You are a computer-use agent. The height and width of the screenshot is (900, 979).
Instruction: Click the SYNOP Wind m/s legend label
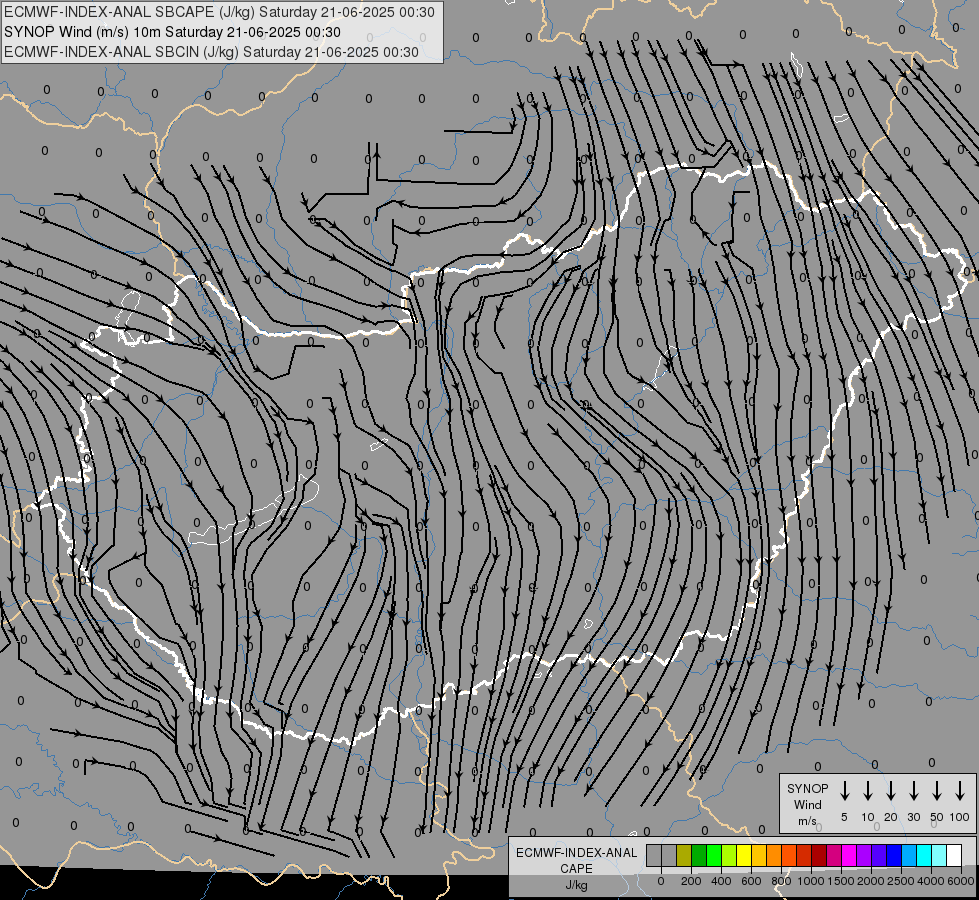807,804
